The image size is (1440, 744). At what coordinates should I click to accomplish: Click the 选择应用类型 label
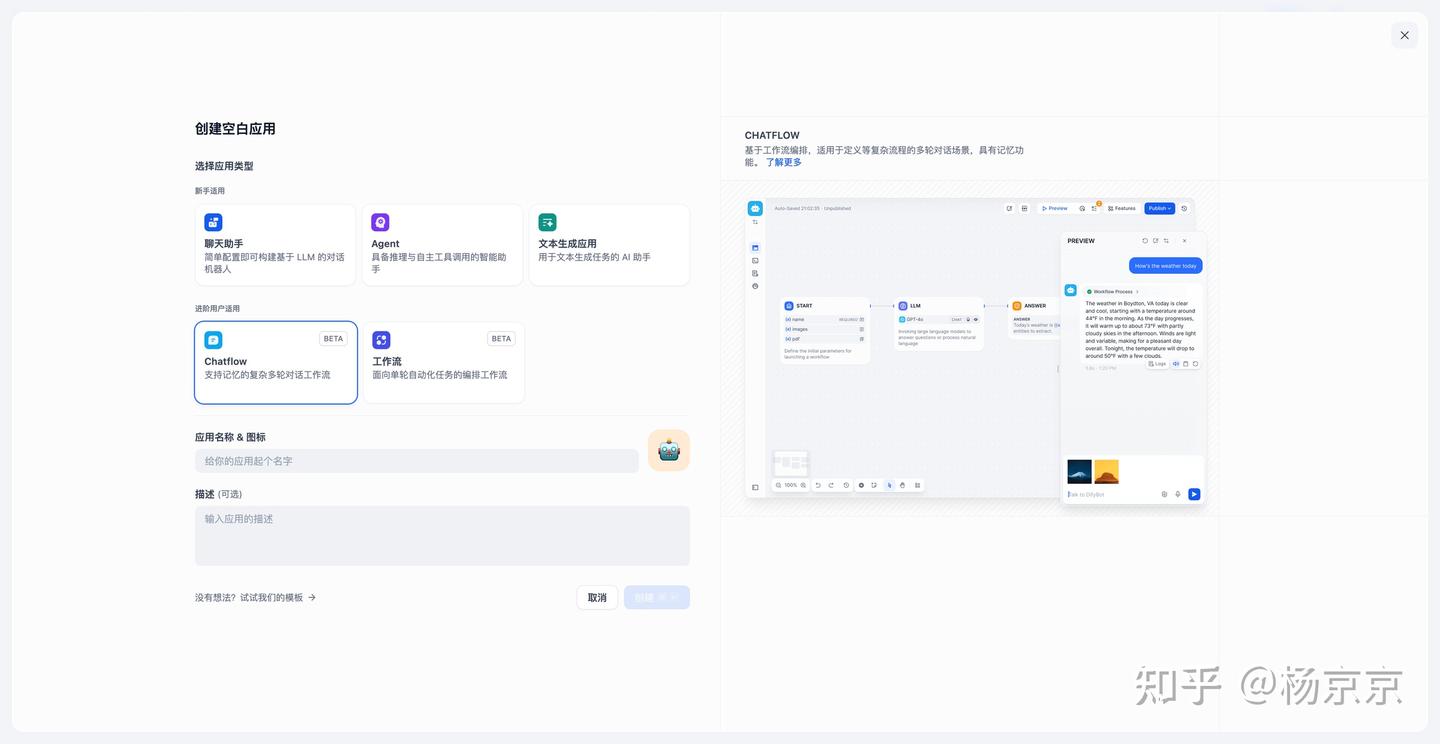[224, 166]
